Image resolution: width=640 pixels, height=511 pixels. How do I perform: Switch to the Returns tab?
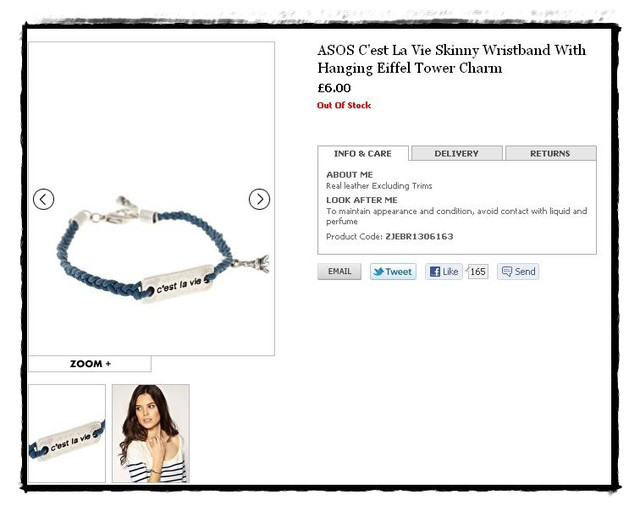click(551, 153)
